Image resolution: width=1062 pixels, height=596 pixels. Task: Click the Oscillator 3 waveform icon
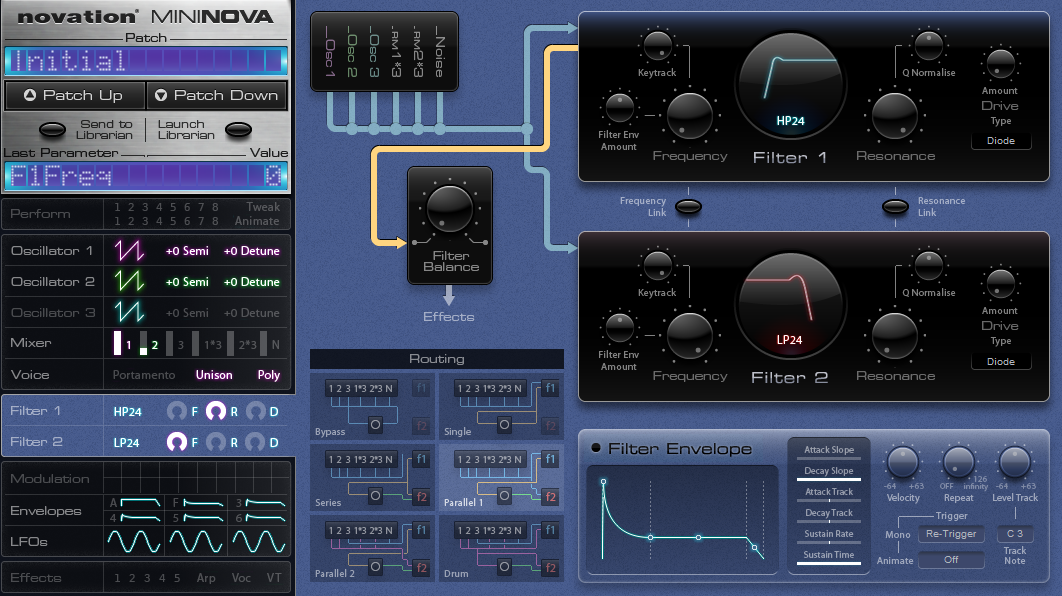tap(129, 312)
